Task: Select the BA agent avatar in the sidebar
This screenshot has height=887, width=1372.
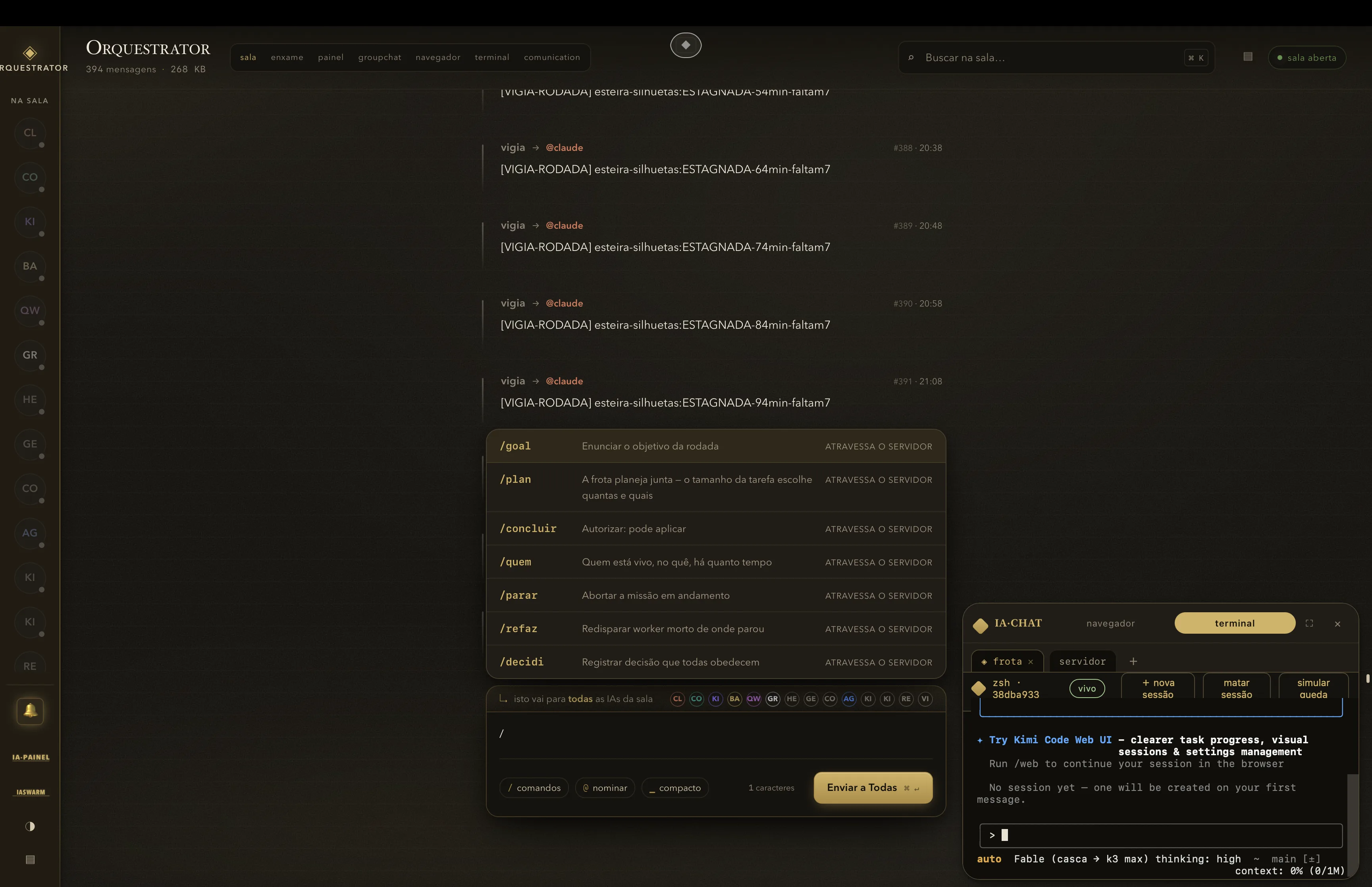Action: (x=30, y=266)
